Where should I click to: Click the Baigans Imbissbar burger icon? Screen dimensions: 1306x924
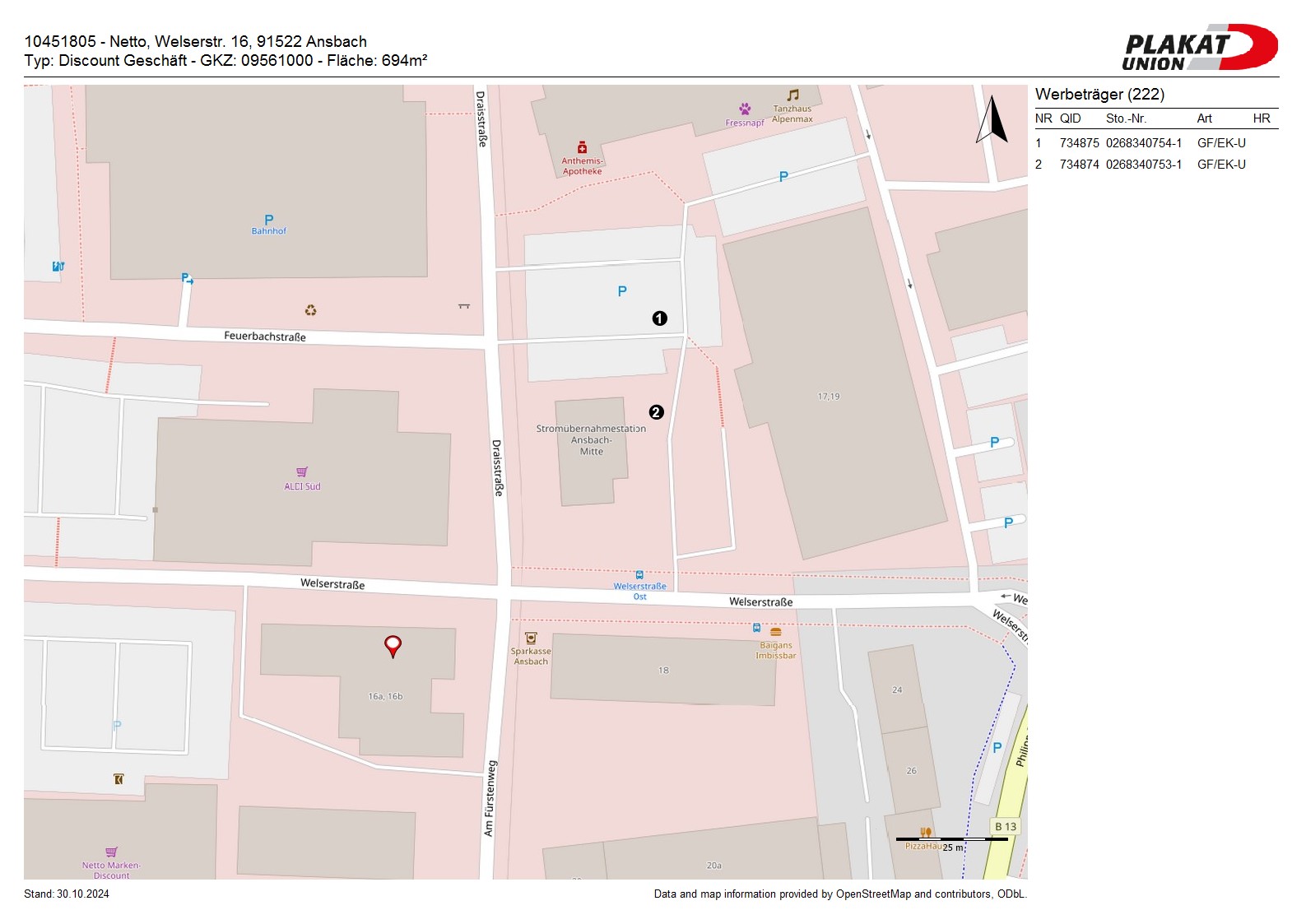pos(775,632)
